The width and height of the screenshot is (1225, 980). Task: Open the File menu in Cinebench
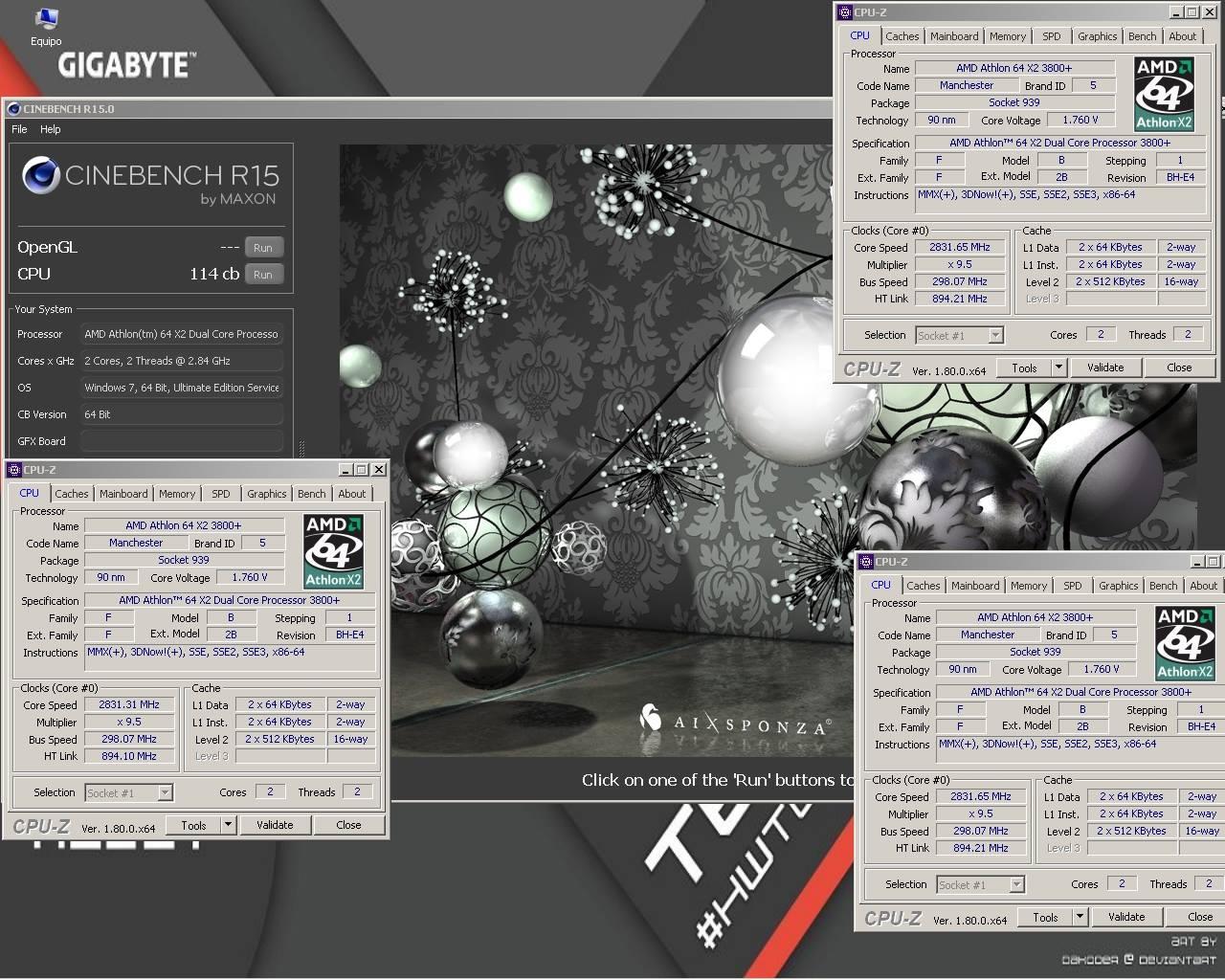pyautogui.click(x=19, y=129)
